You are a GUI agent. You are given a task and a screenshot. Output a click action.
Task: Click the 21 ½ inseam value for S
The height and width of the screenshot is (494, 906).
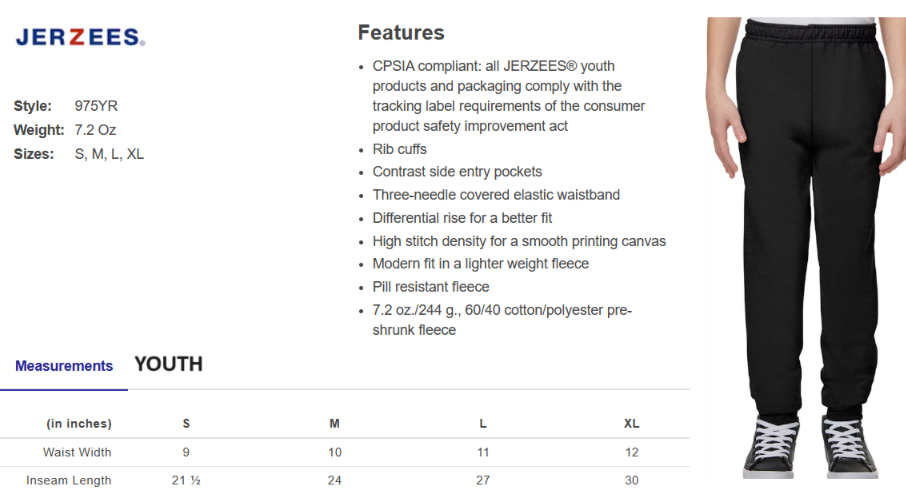[186, 480]
